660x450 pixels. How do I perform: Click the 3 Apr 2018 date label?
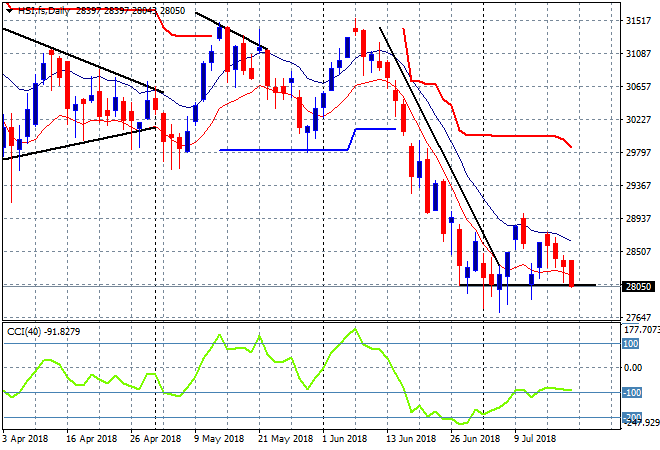[25, 439]
